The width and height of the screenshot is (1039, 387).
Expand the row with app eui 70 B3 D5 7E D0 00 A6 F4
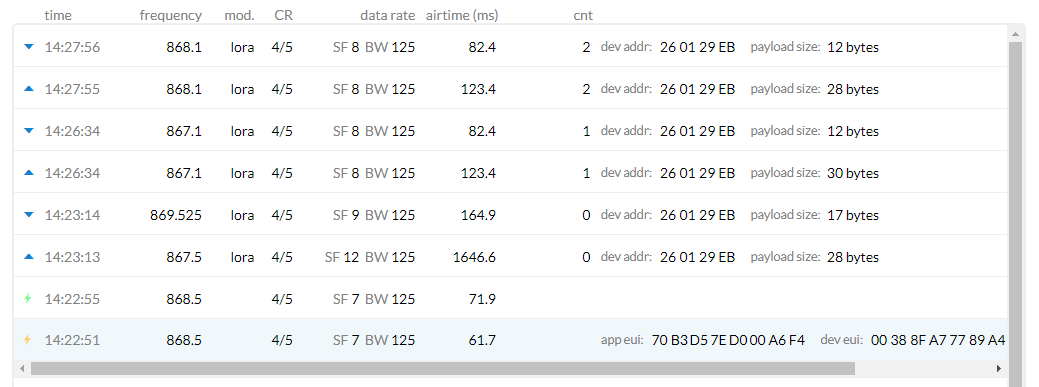(x=510, y=340)
